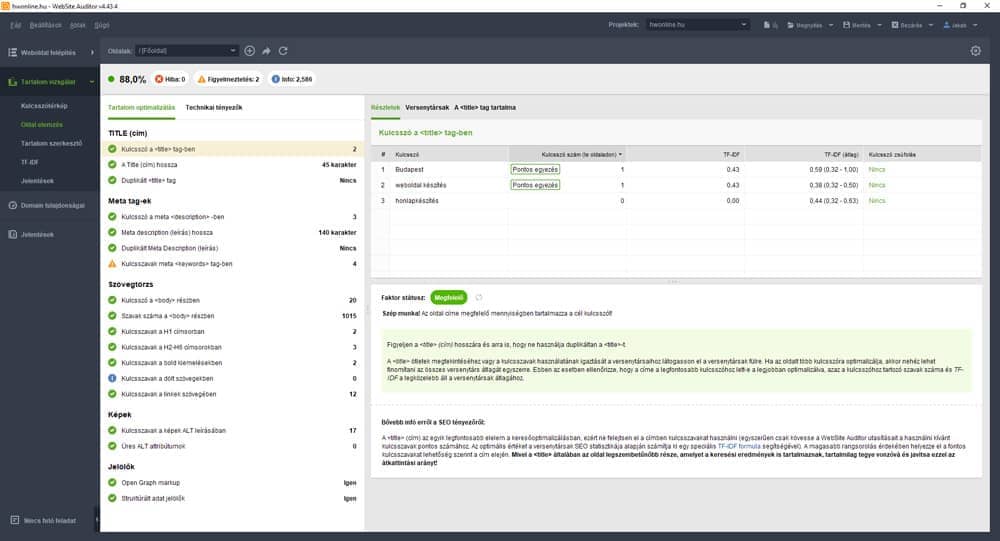Open TF-IDF in sidebar

[29, 162]
